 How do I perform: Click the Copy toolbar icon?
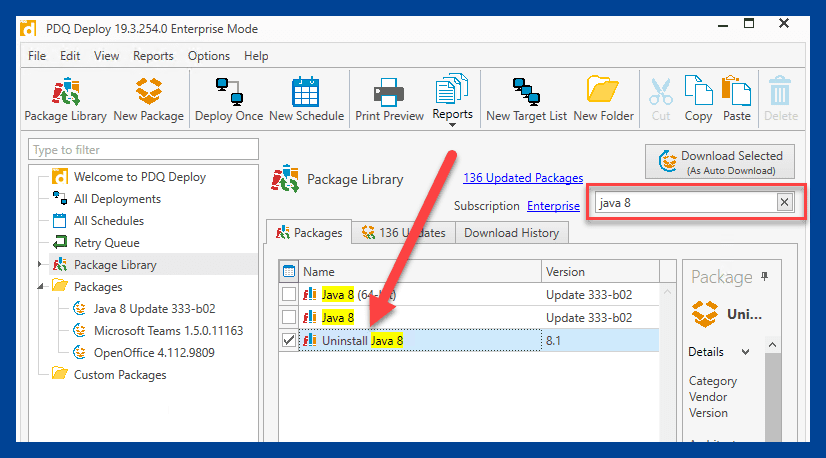coord(698,91)
